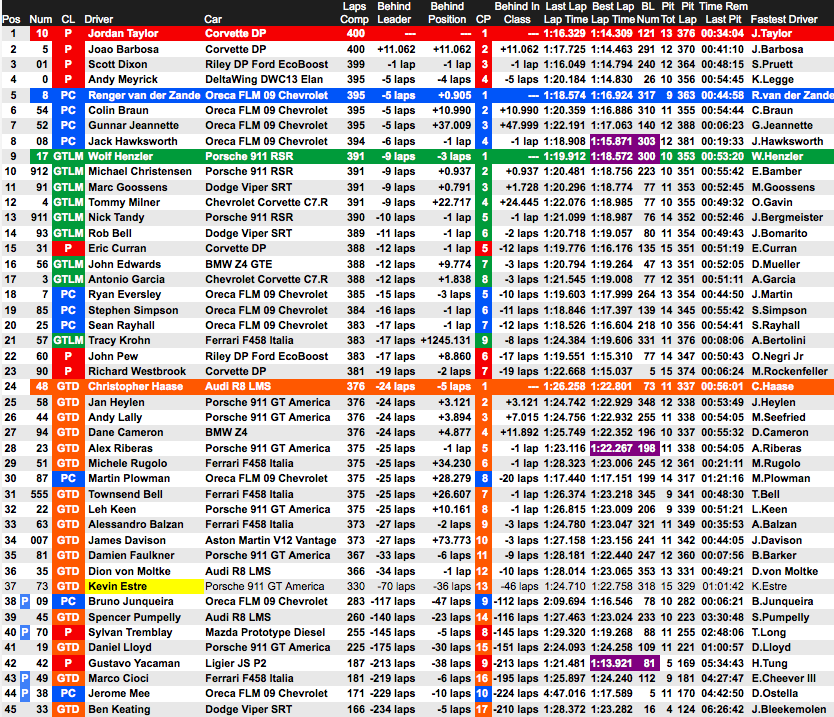Screen dimensions: 834x717
Task: Click driver 'Michael Christensen'
Action: 140,172
